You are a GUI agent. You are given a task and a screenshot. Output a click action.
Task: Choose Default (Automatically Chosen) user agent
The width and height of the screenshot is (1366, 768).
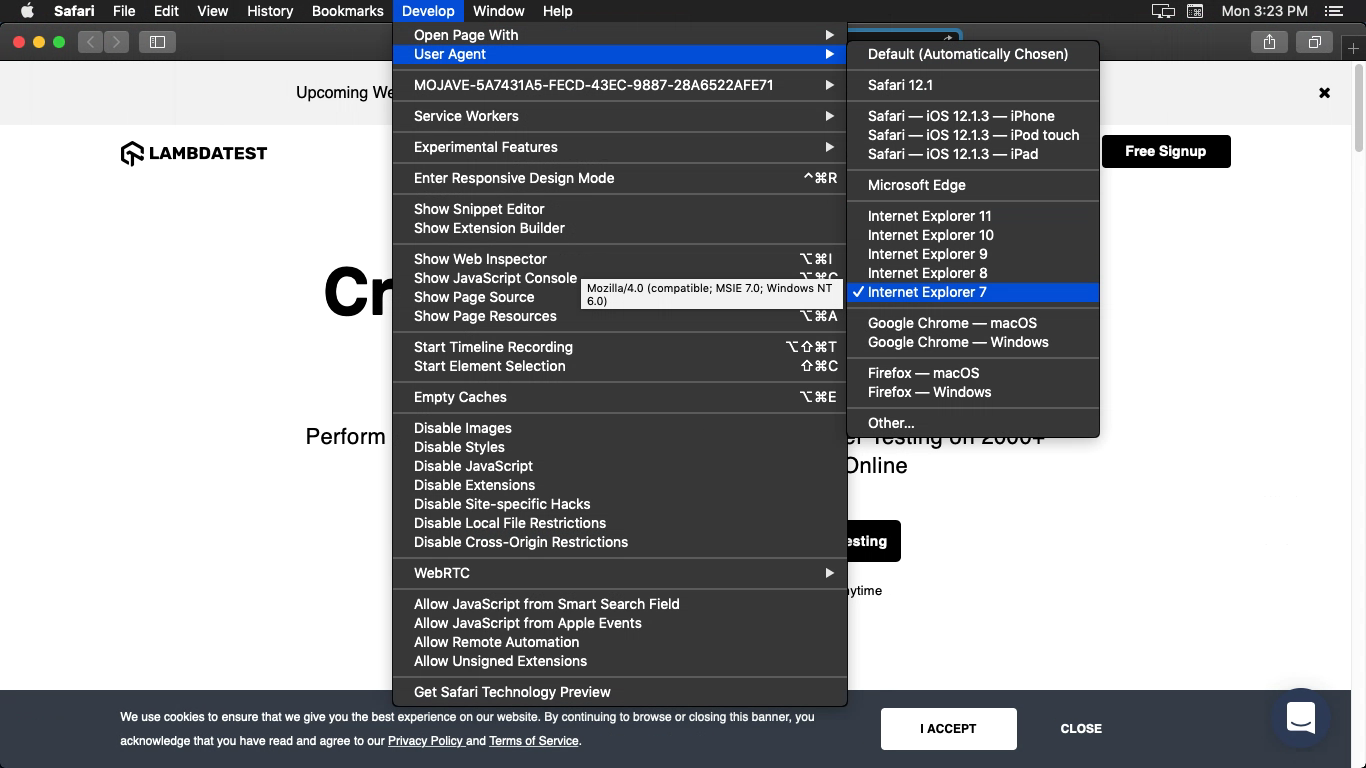(967, 54)
